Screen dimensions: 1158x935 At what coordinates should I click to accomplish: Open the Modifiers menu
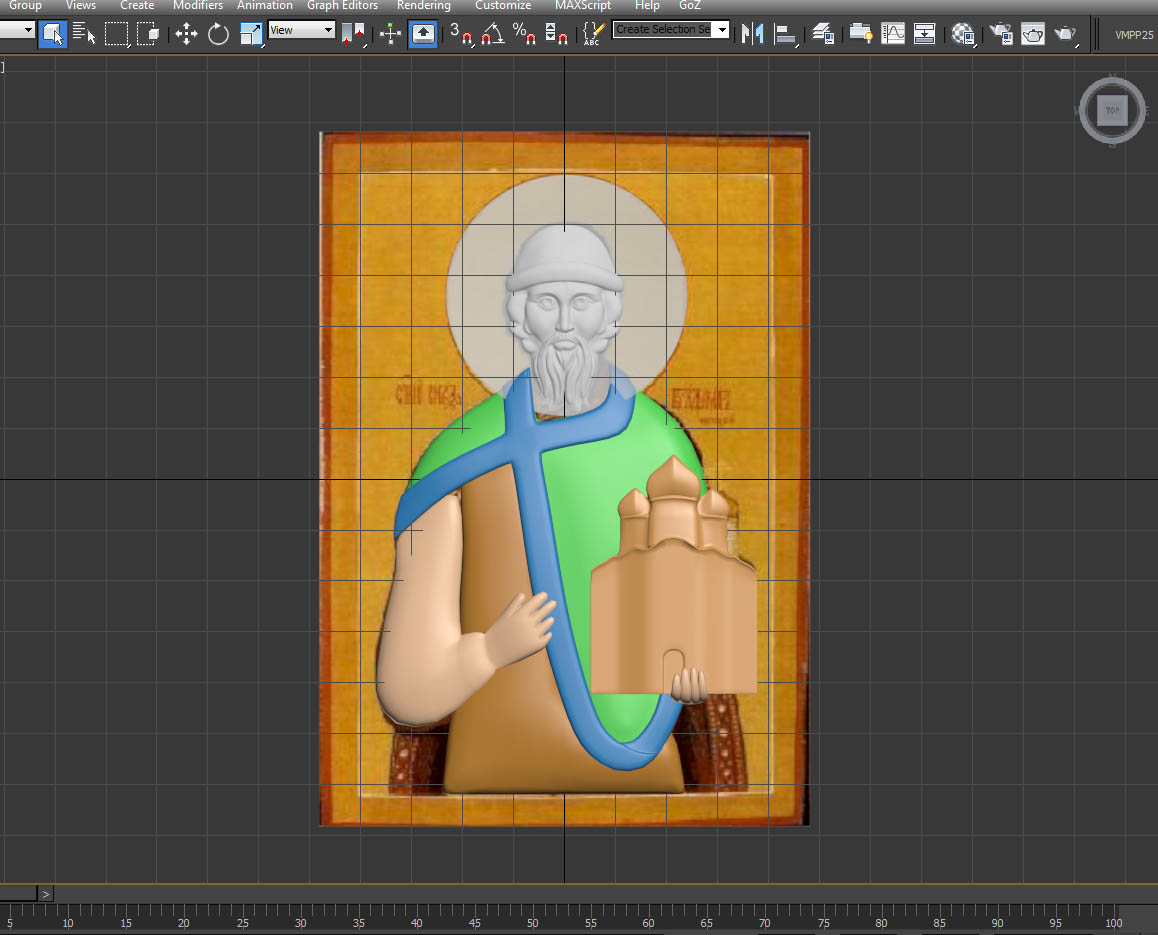[x=198, y=6]
